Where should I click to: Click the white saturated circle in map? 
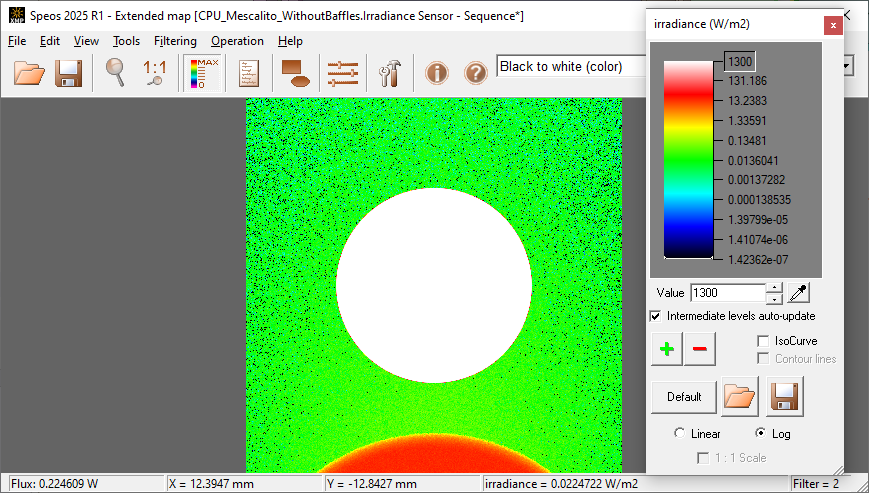434,285
